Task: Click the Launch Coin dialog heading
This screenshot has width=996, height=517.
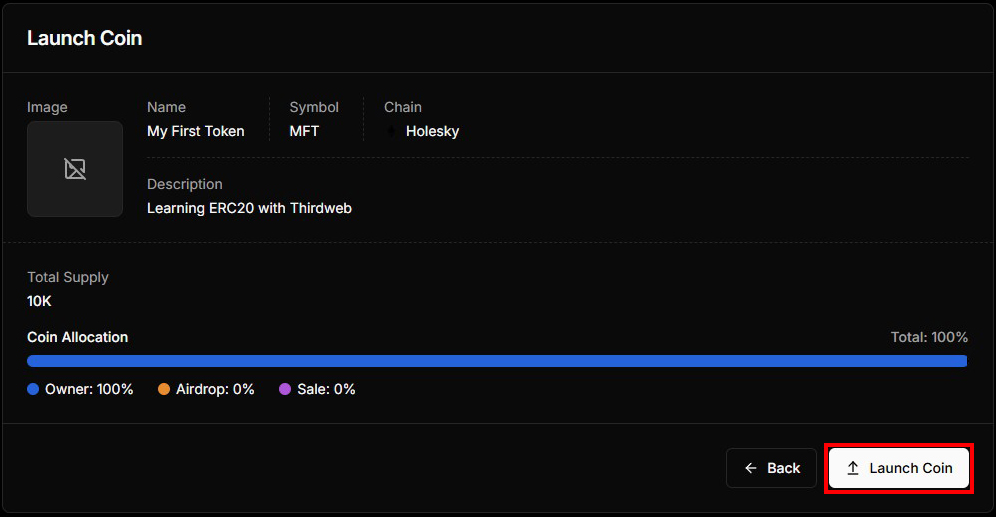Action: 85,38
